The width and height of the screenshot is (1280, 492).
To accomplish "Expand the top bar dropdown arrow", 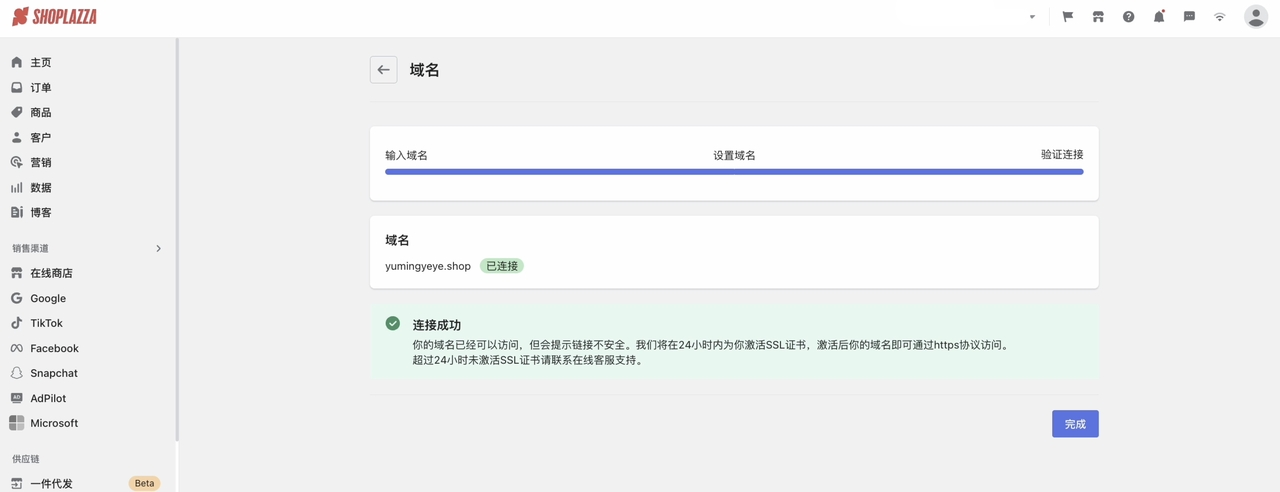I will pyautogui.click(x=1032, y=17).
